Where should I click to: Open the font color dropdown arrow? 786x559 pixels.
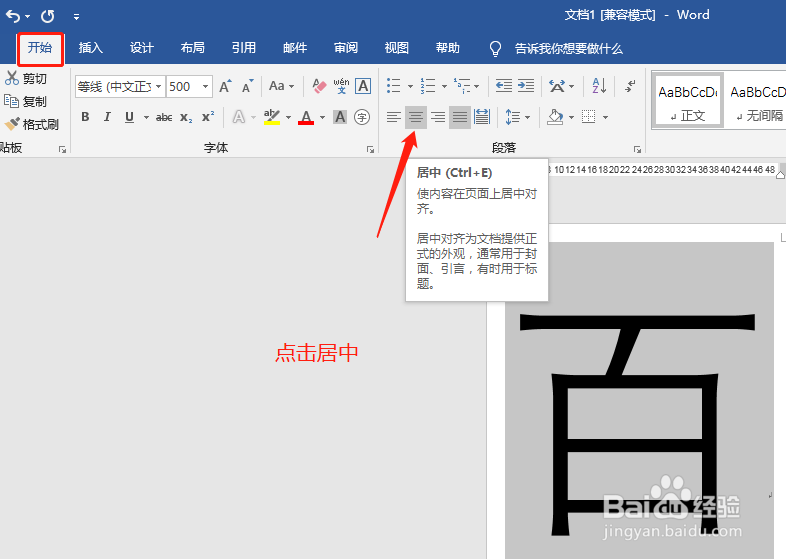point(322,117)
